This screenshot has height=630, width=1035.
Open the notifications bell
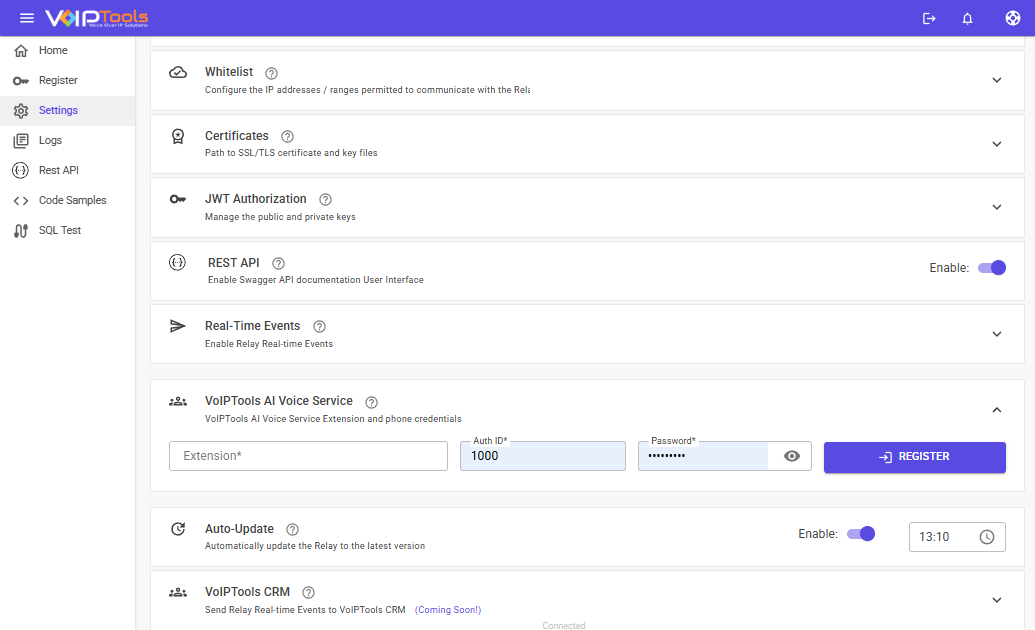click(967, 18)
